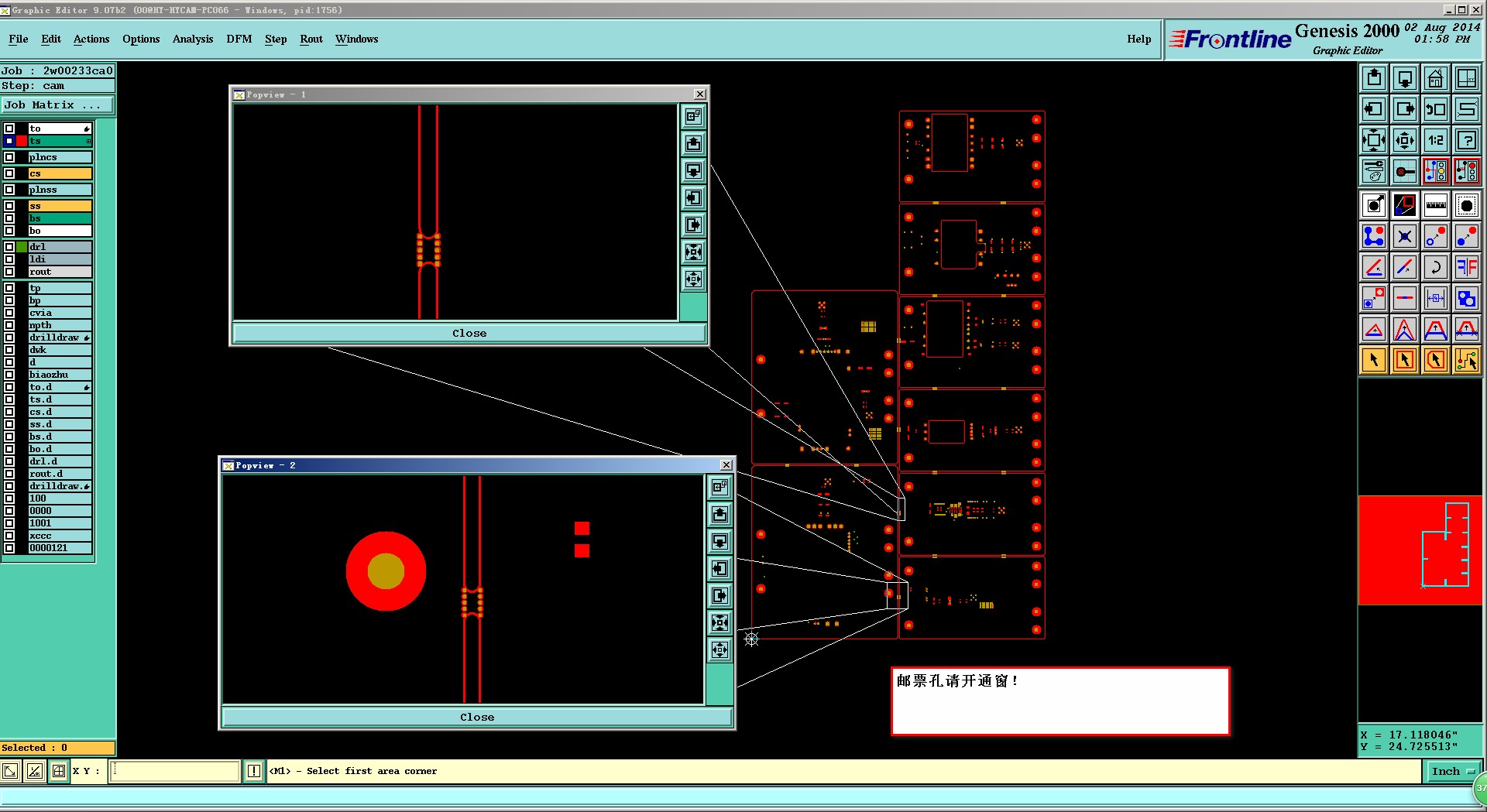The image size is (1487, 812).
Task: Click the zoom out arrows icon
Action: point(1405,140)
